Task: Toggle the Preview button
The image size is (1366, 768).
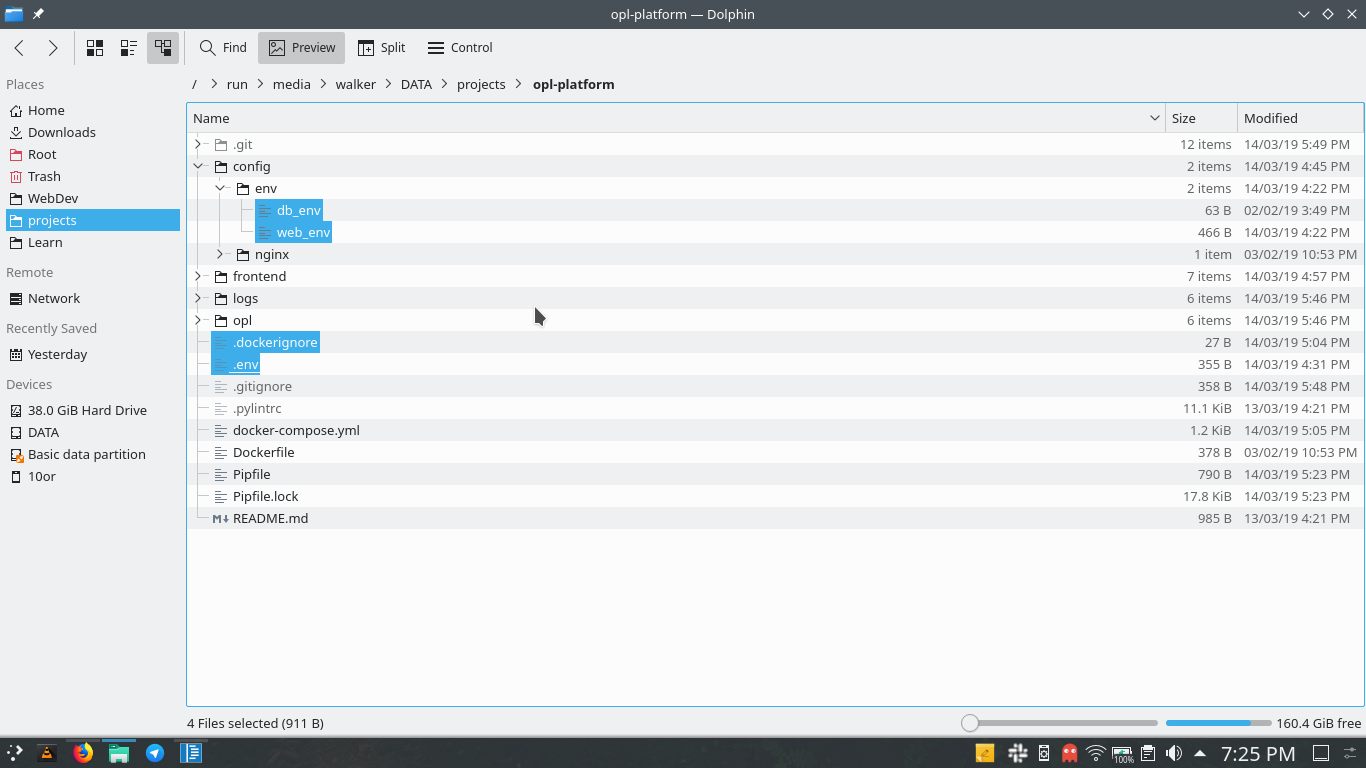Action: pos(301,47)
